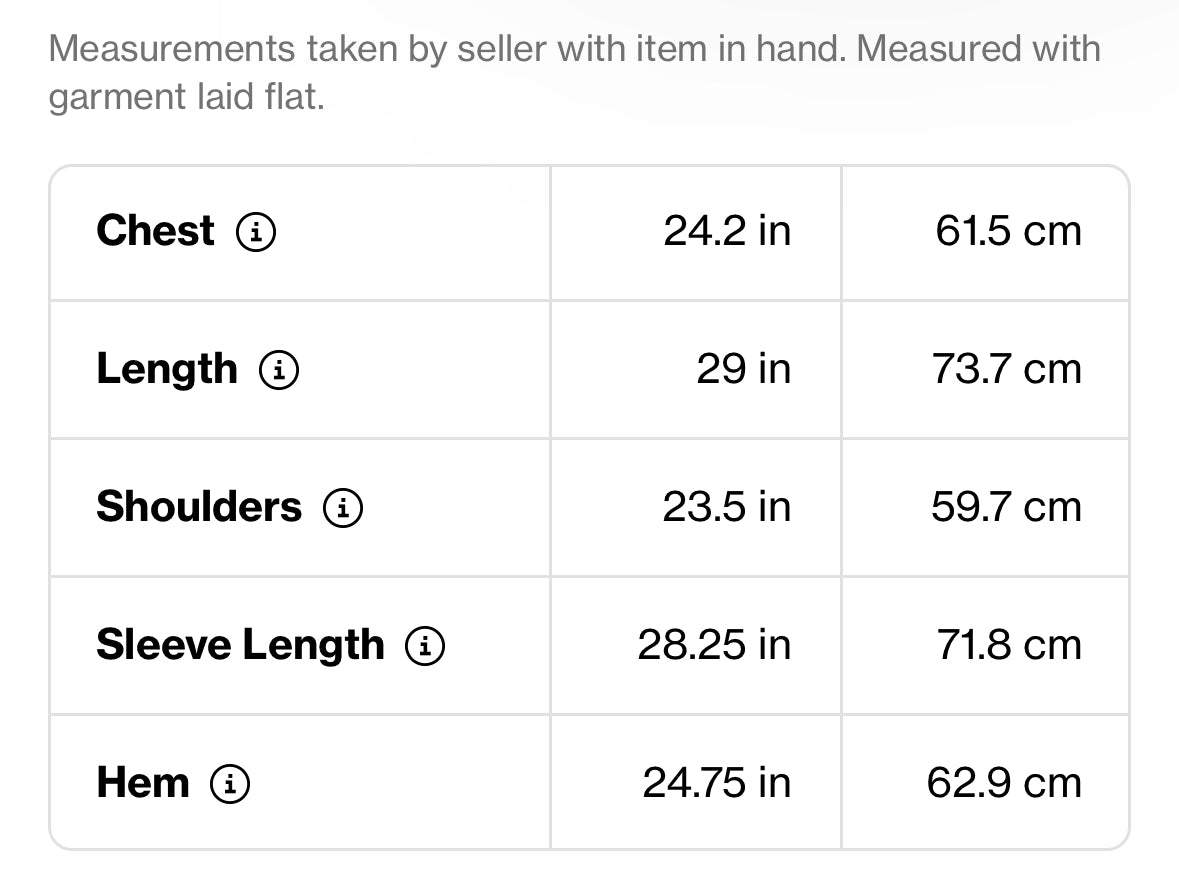This screenshot has width=1179, height=889.
Task: Select the Length row label
Action: point(167,369)
